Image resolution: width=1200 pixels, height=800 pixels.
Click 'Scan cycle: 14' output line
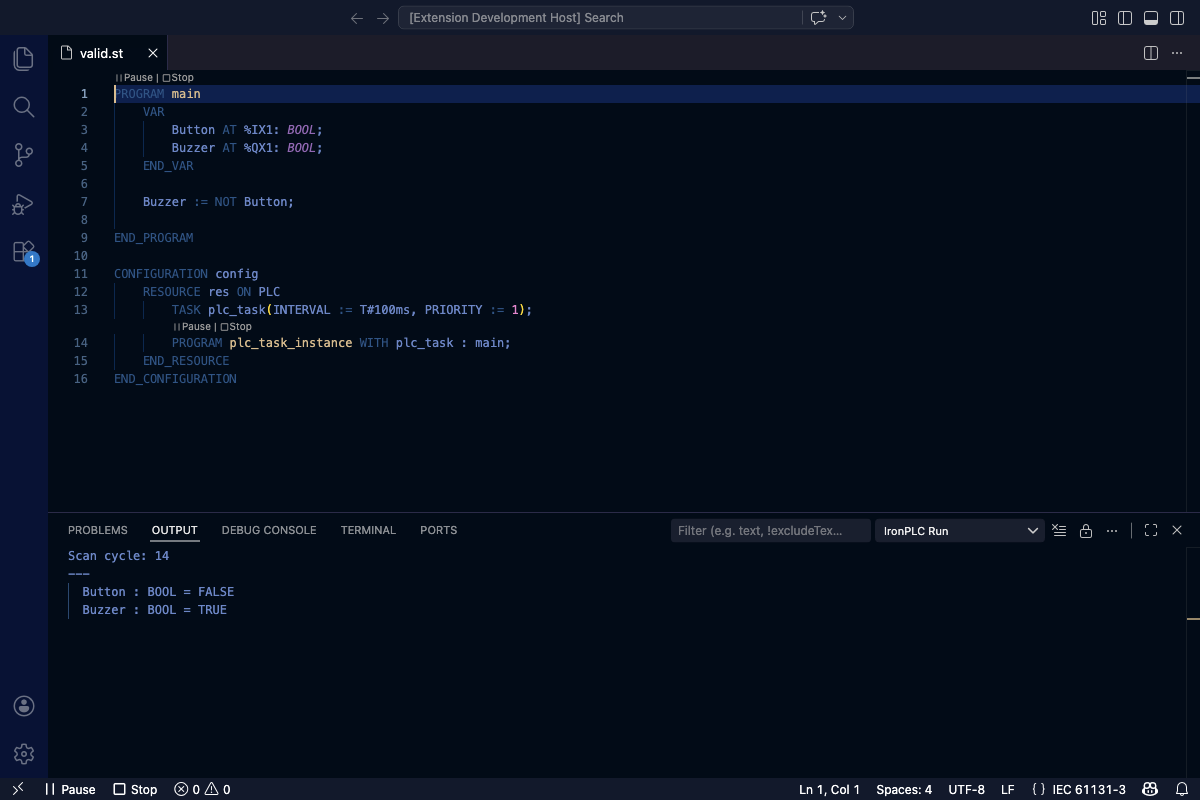pos(119,556)
